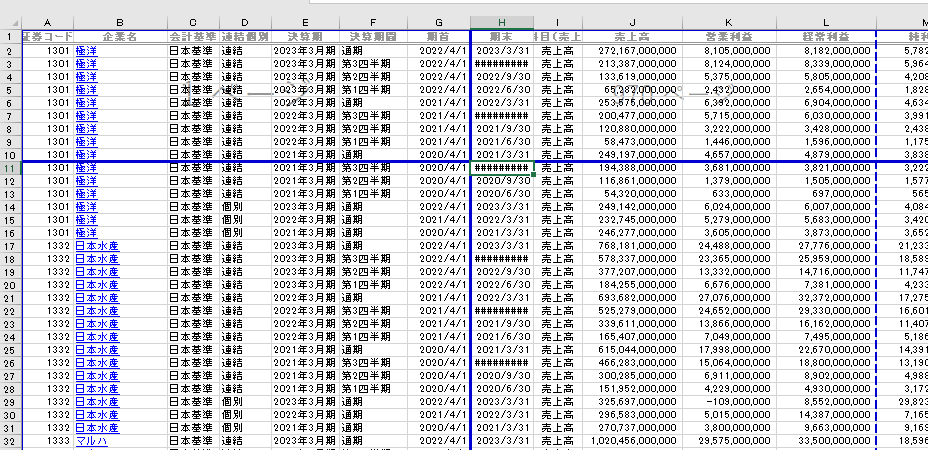Select column E header

click(x=305, y=22)
